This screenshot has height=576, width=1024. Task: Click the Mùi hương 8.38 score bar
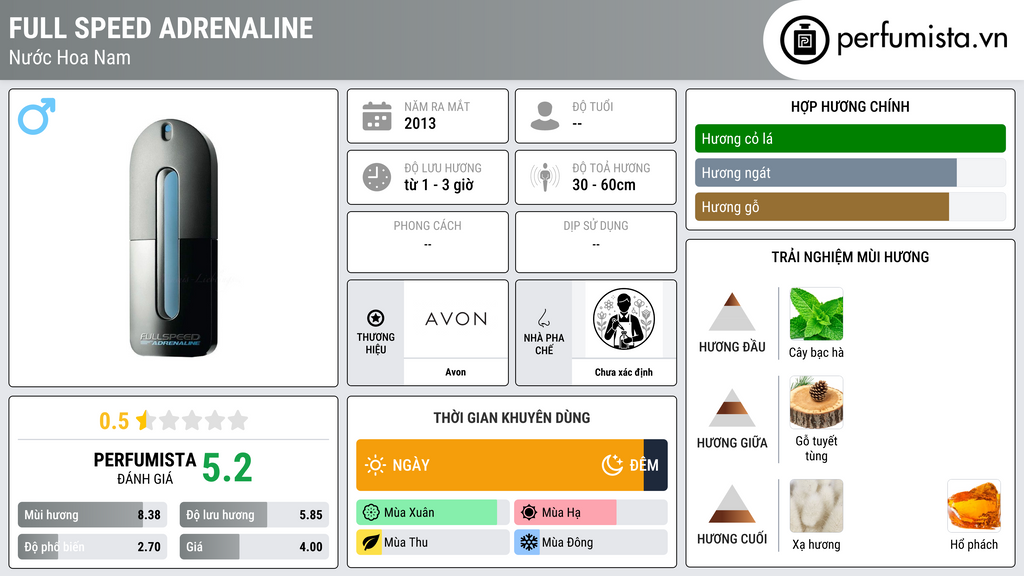point(92,515)
